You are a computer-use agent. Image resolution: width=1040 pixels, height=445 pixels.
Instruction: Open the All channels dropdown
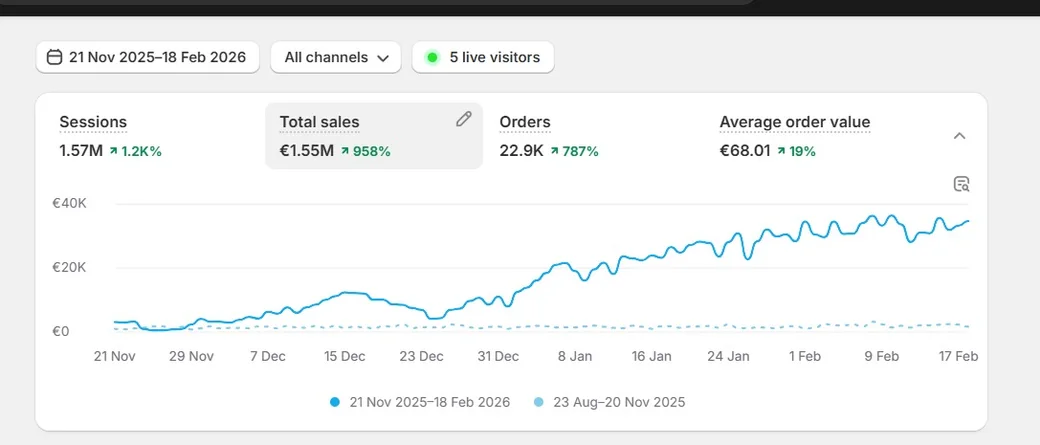point(336,57)
